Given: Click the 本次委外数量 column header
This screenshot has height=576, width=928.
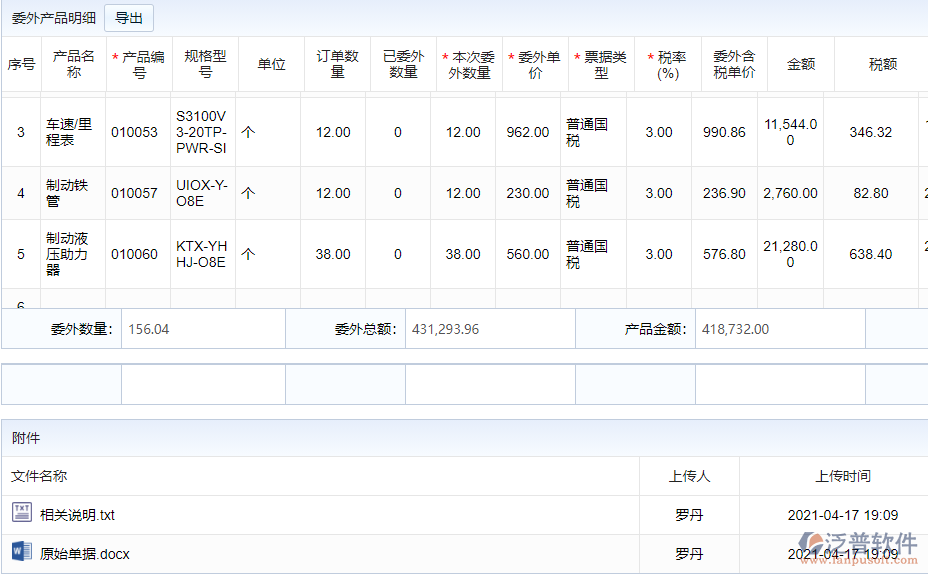Looking at the screenshot, I should [x=469, y=64].
